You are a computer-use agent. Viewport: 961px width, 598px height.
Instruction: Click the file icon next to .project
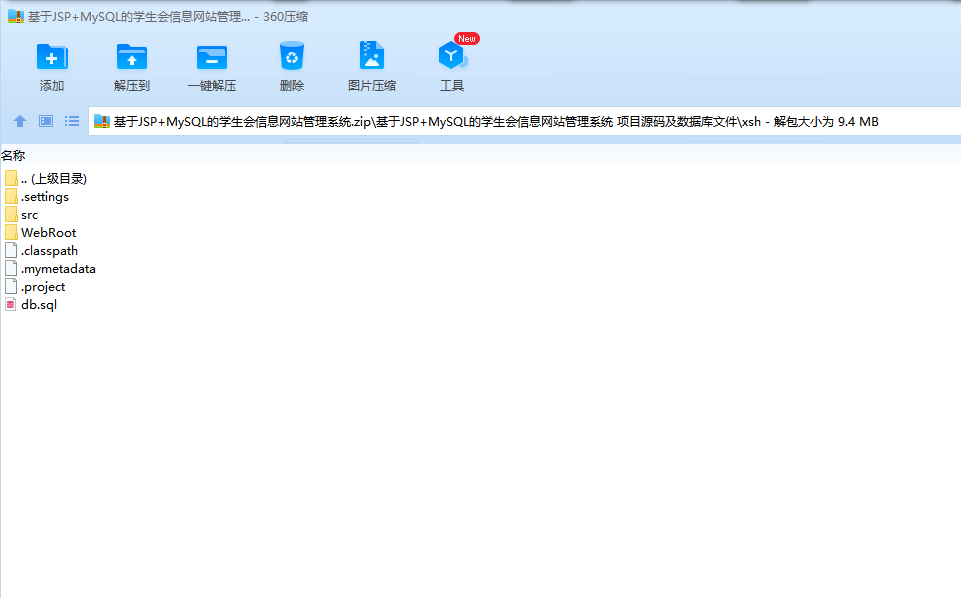pos(11,287)
